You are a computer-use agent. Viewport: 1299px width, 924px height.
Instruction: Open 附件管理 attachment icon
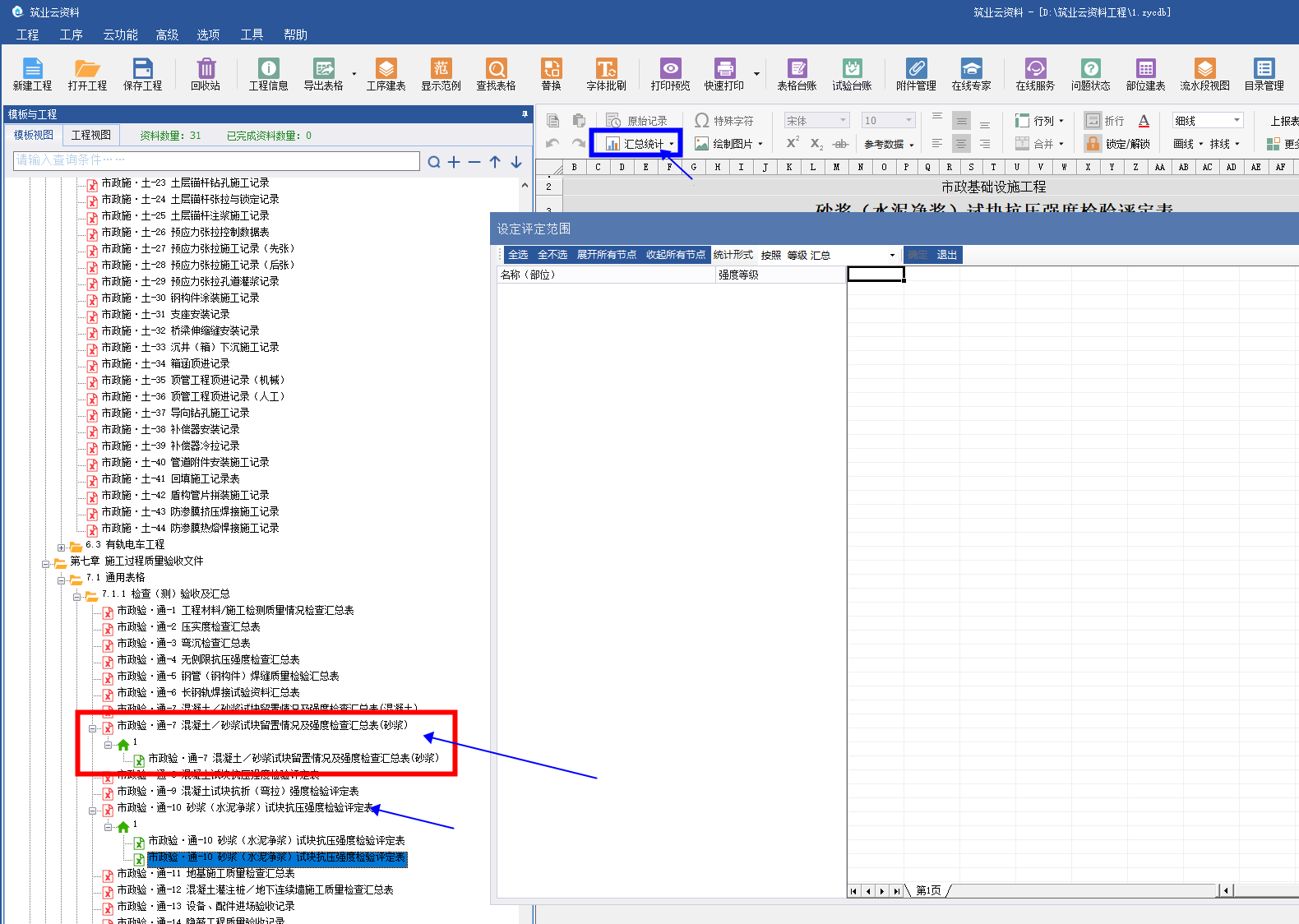pyautogui.click(x=916, y=74)
